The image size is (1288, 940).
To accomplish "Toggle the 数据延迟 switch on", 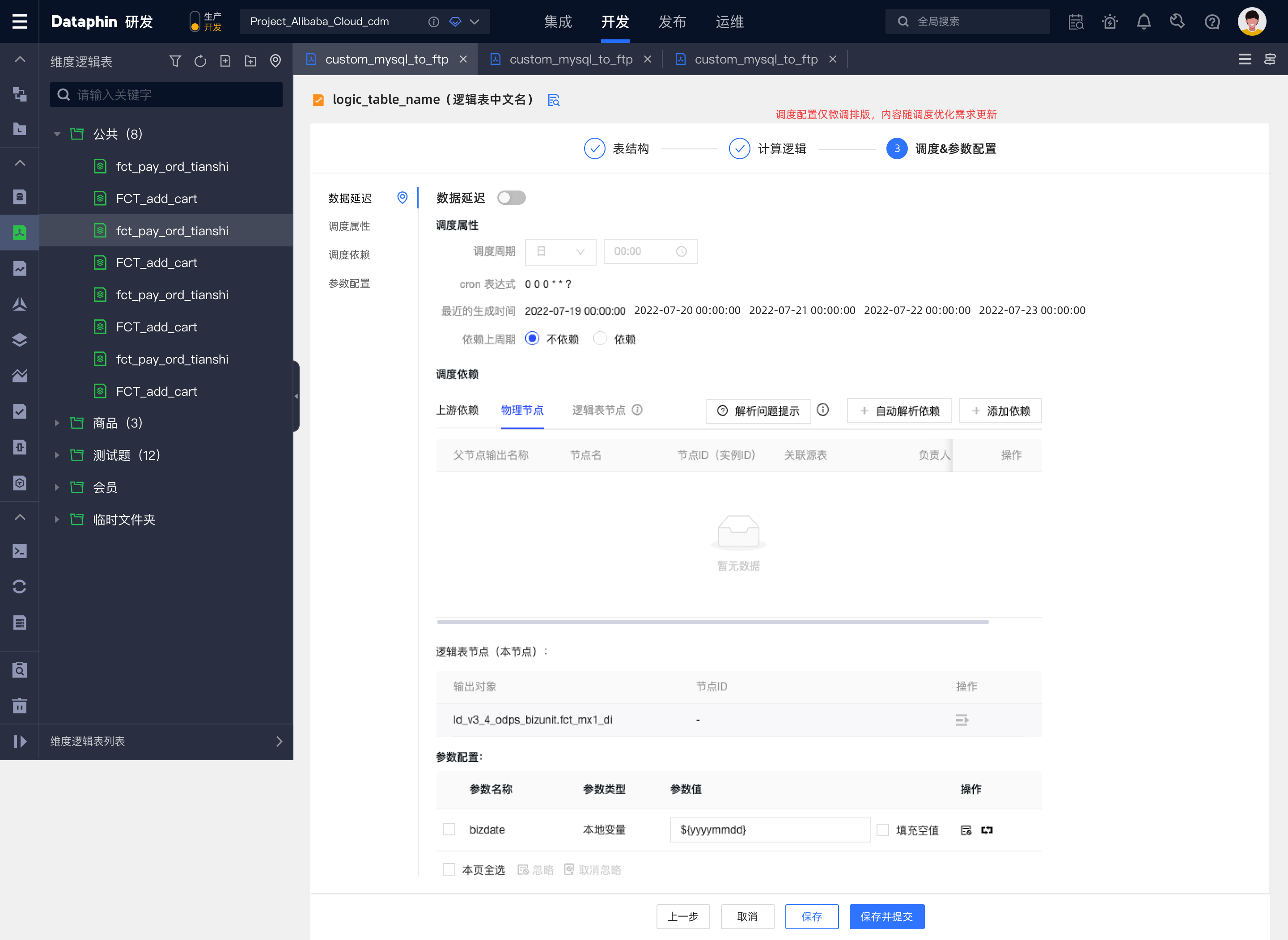I will (511, 198).
